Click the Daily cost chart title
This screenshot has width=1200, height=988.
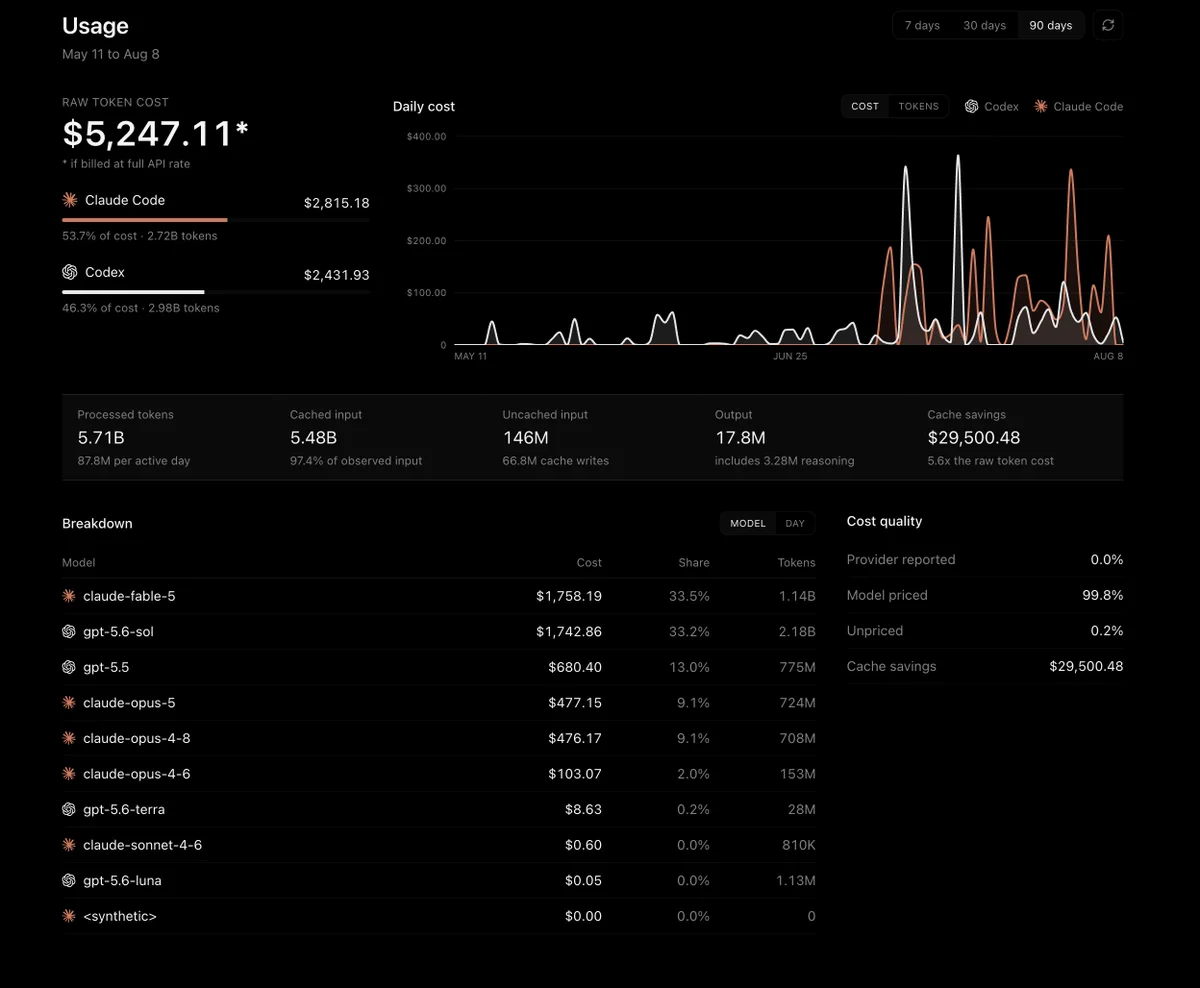click(x=424, y=106)
